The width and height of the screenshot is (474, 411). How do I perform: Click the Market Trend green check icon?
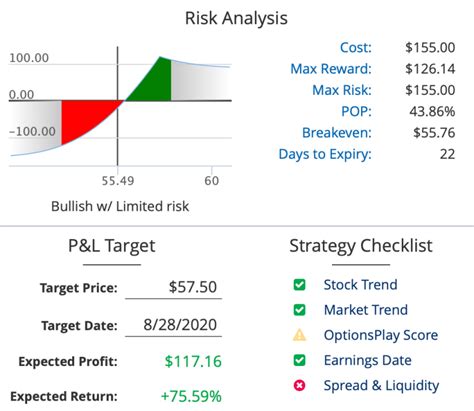point(299,310)
